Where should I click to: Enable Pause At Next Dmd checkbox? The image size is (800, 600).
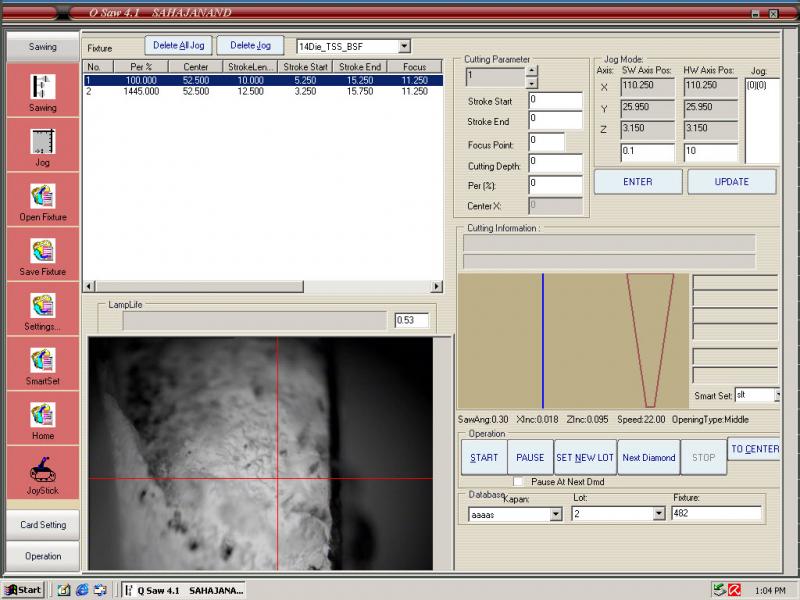click(518, 482)
